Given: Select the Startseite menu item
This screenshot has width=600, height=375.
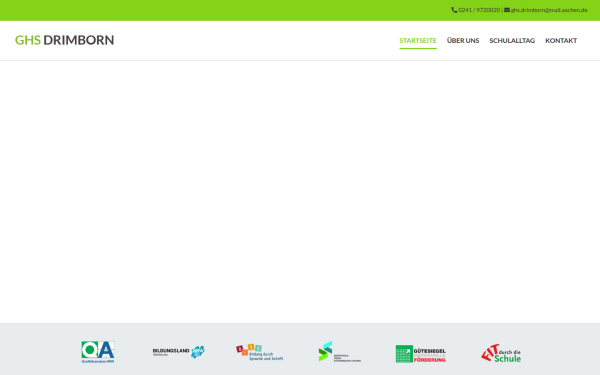Looking at the screenshot, I should [418, 41].
